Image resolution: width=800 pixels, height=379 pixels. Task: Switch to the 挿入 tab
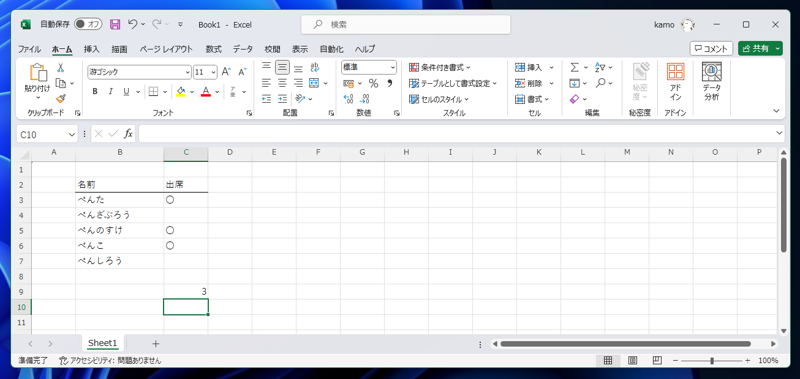click(x=91, y=49)
